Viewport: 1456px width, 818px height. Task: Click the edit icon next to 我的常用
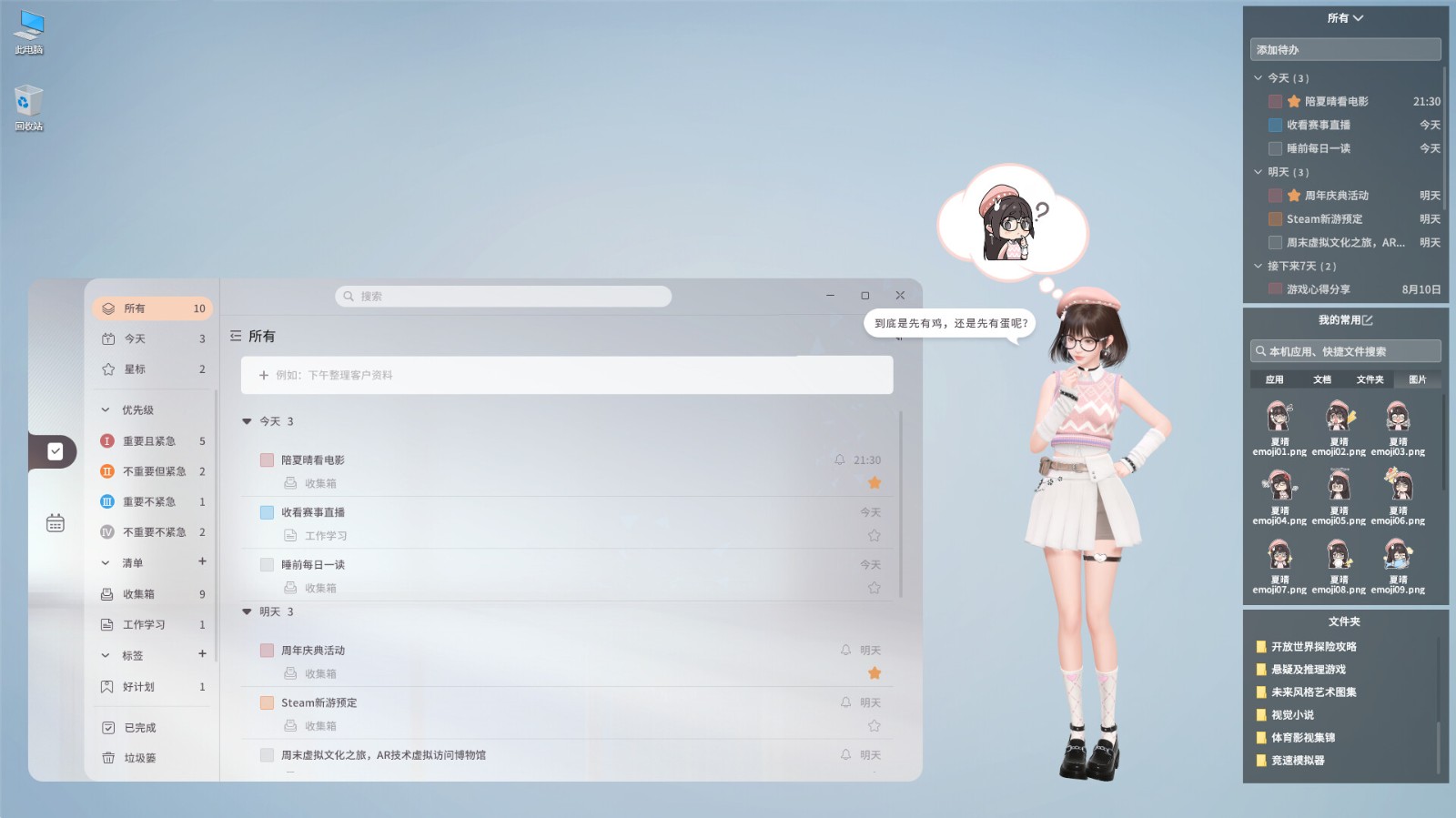pos(1368,320)
